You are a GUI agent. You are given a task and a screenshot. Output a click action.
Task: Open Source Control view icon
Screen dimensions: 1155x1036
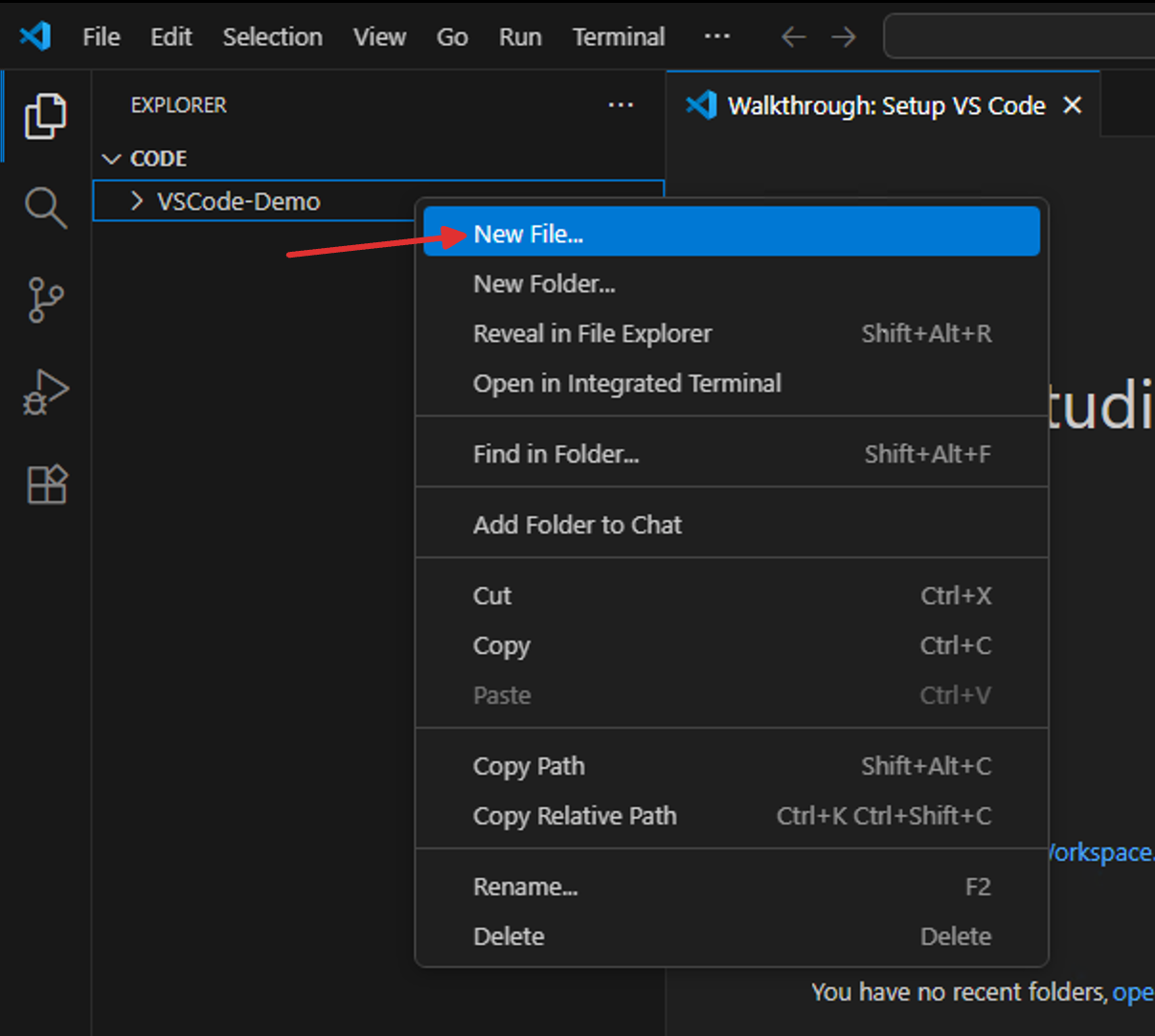coord(45,300)
